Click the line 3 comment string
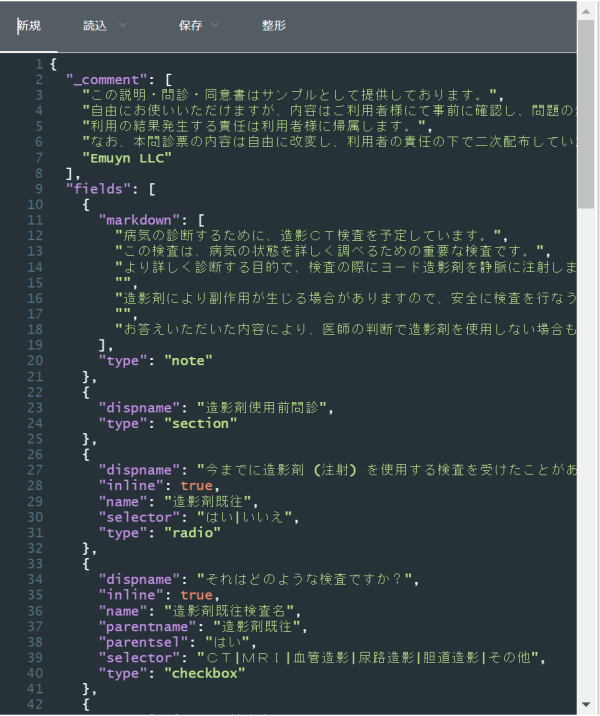600x716 pixels. pyautogui.click(x=289, y=95)
